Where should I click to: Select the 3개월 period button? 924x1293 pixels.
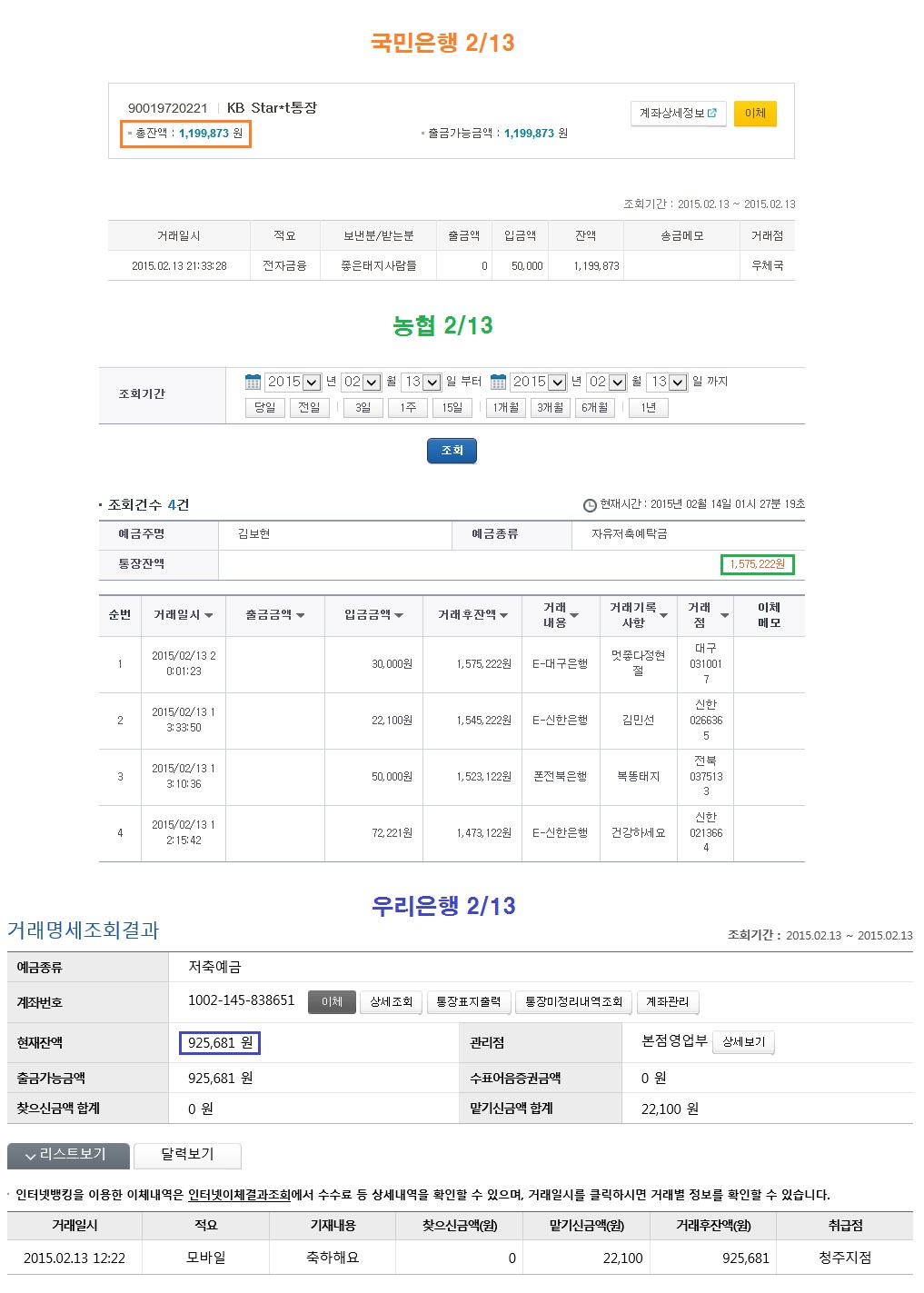[x=550, y=408]
